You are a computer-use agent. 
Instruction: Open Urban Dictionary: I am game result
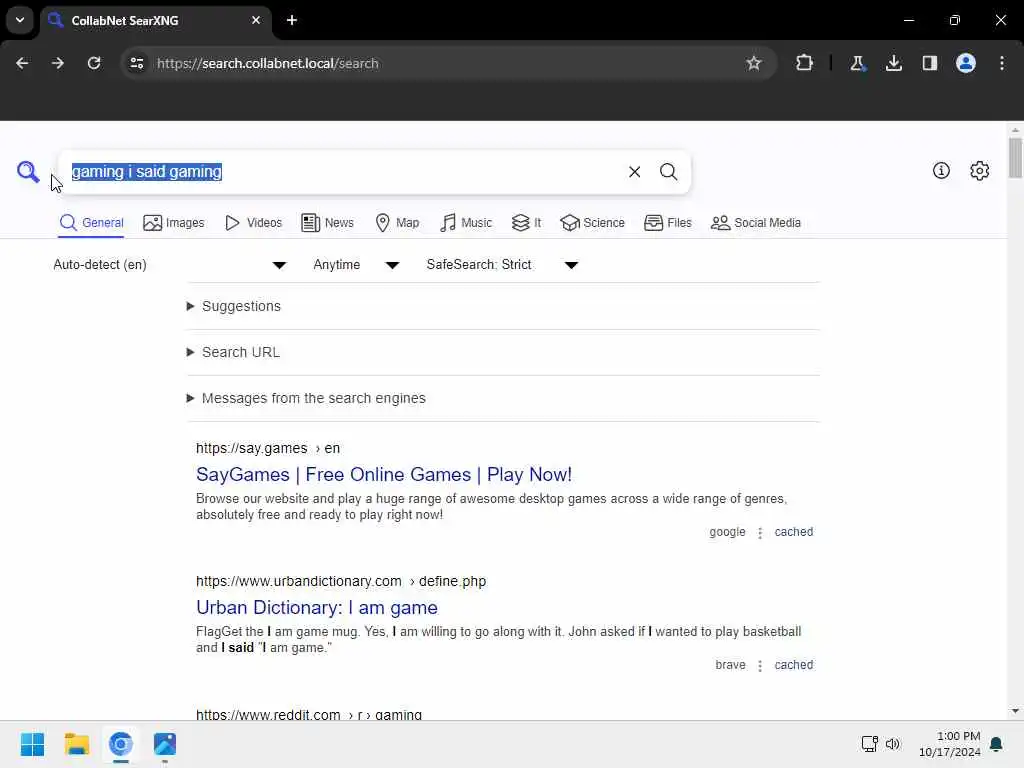317,607
